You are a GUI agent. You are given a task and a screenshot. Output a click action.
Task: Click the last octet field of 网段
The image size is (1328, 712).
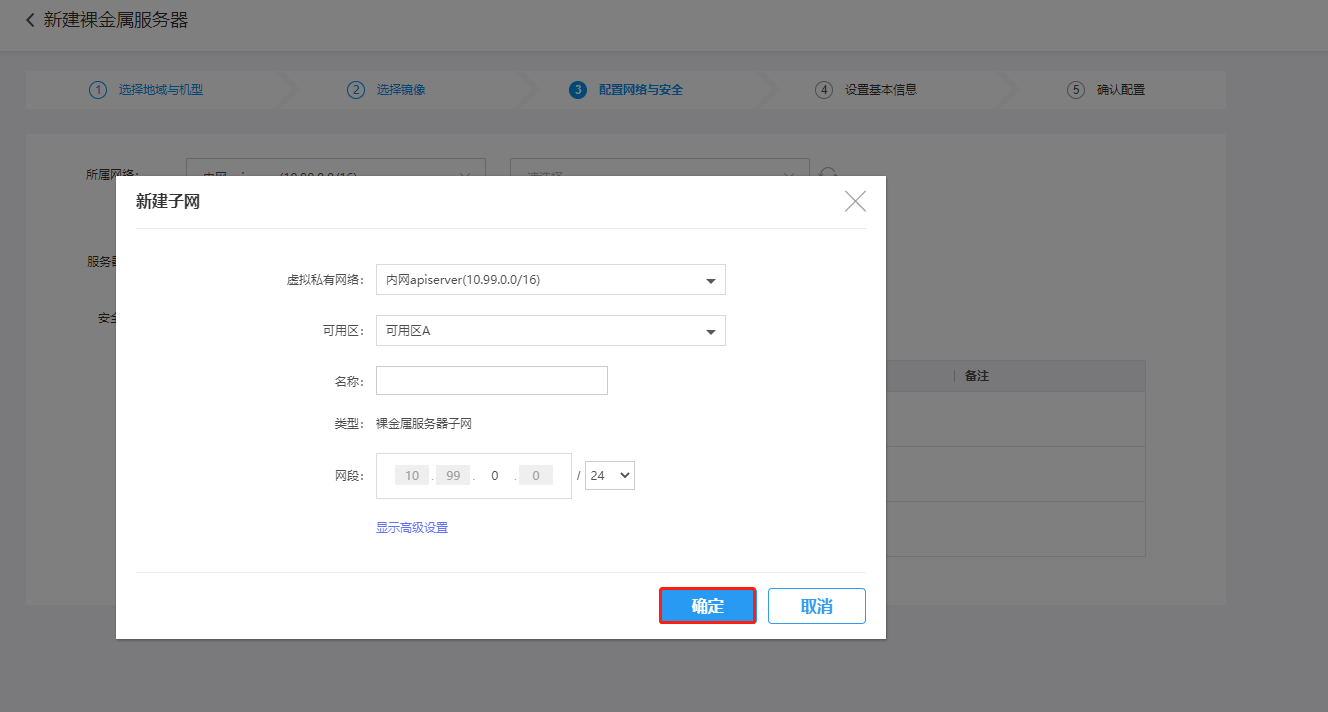click(x=536, y=476)
